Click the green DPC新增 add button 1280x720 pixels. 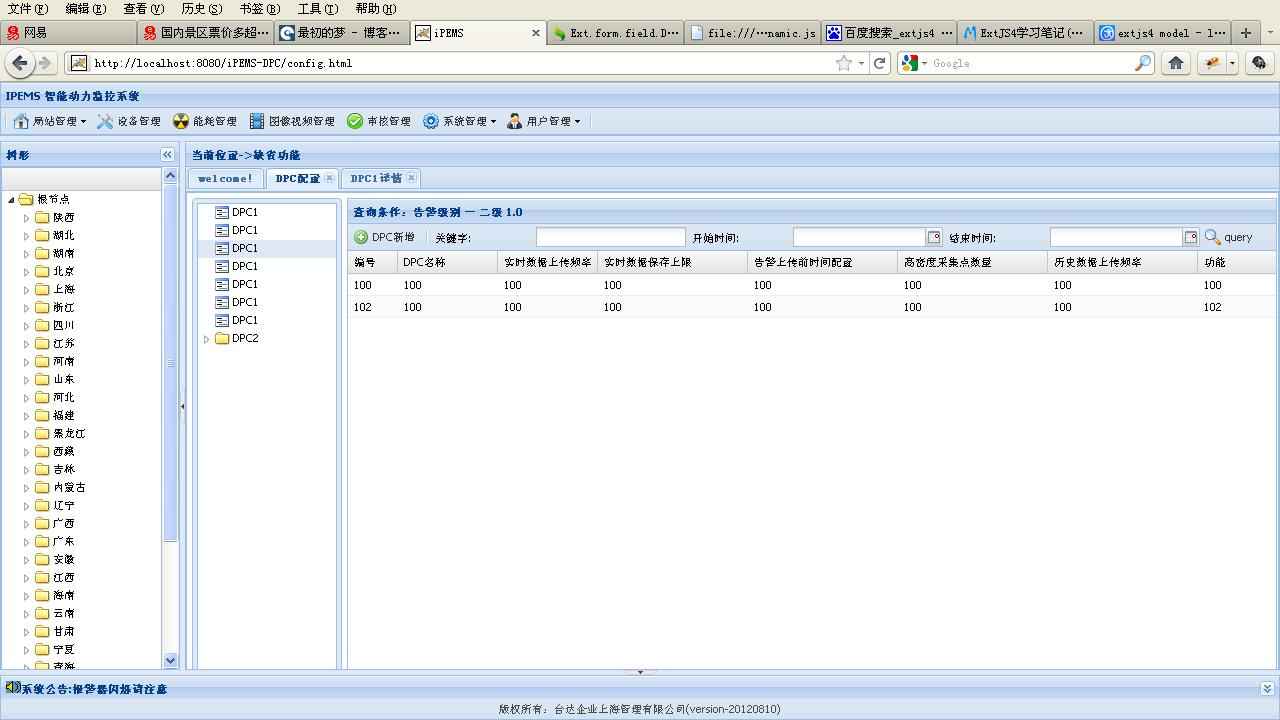point(384,237)
